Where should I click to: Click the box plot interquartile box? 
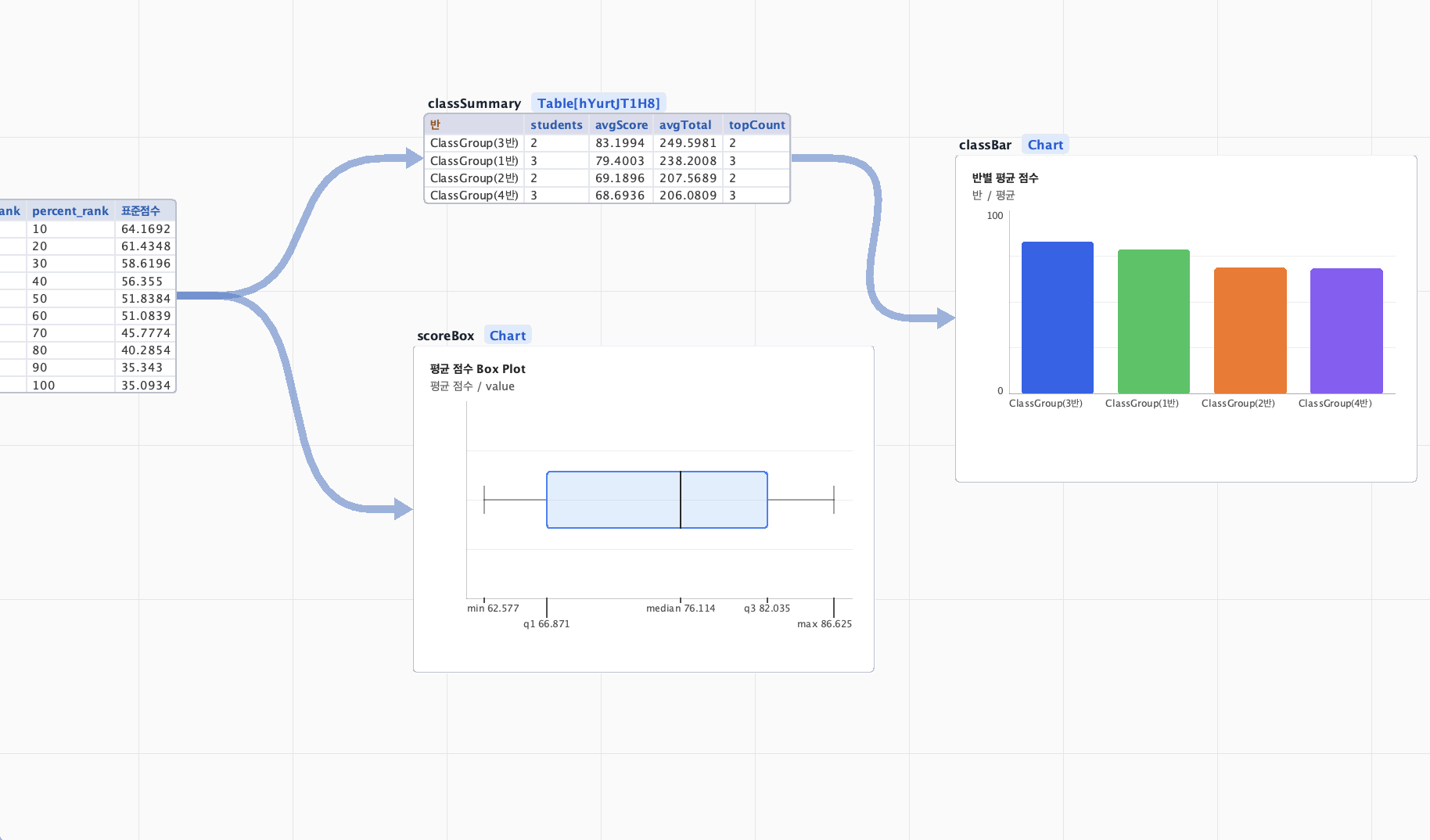(x=657, y=500)
